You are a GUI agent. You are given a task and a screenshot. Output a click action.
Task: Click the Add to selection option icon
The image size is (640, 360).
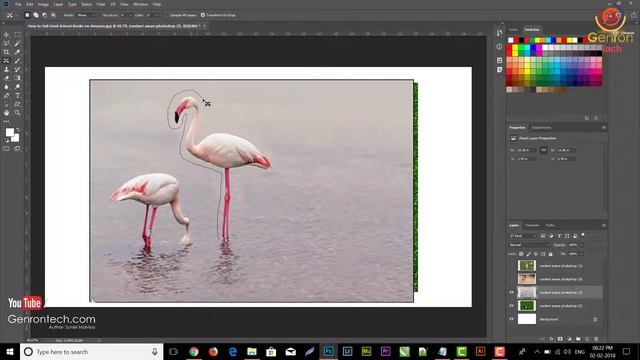(x=36, y=15)
